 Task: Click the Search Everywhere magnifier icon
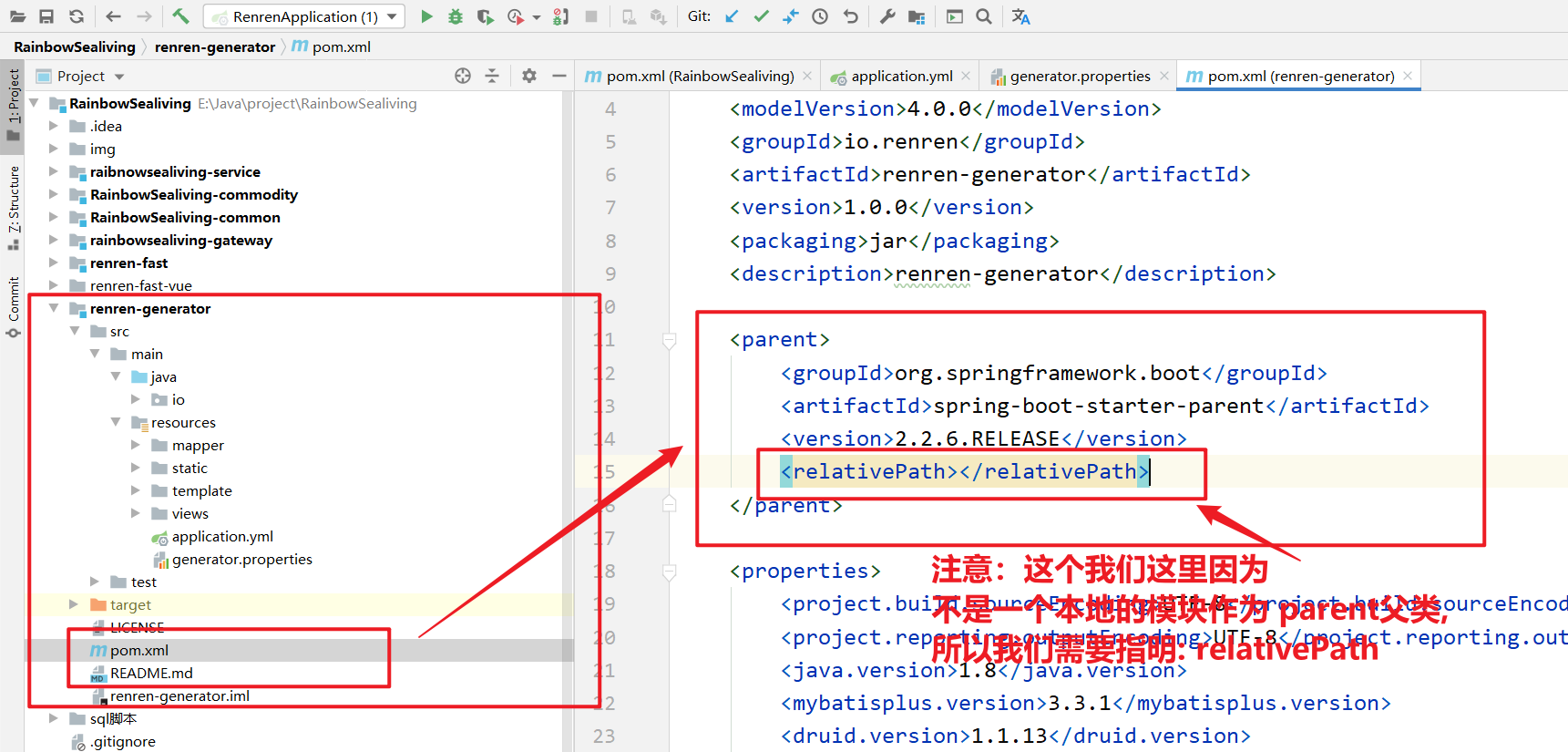point(984,16)
